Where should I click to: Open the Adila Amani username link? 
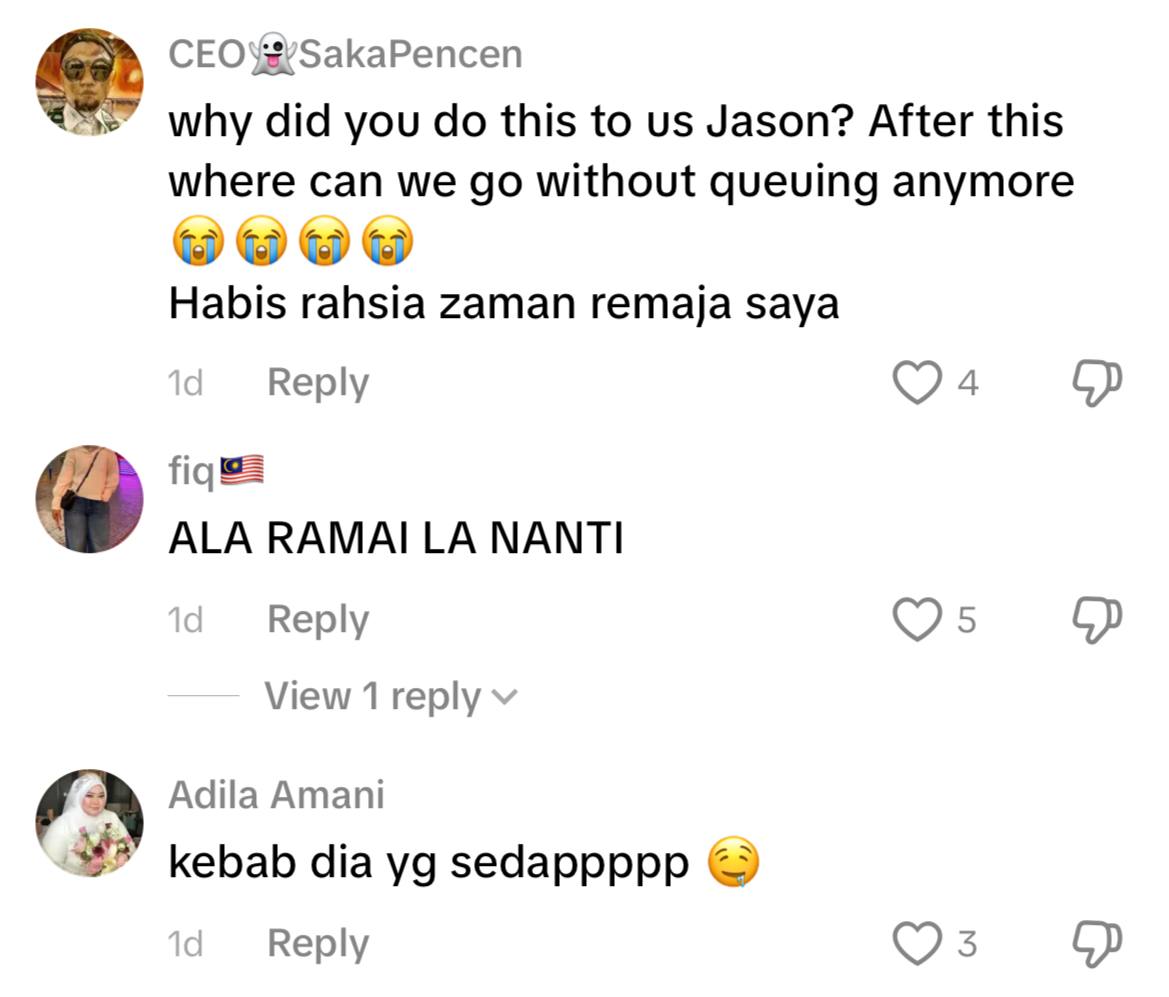276,795
